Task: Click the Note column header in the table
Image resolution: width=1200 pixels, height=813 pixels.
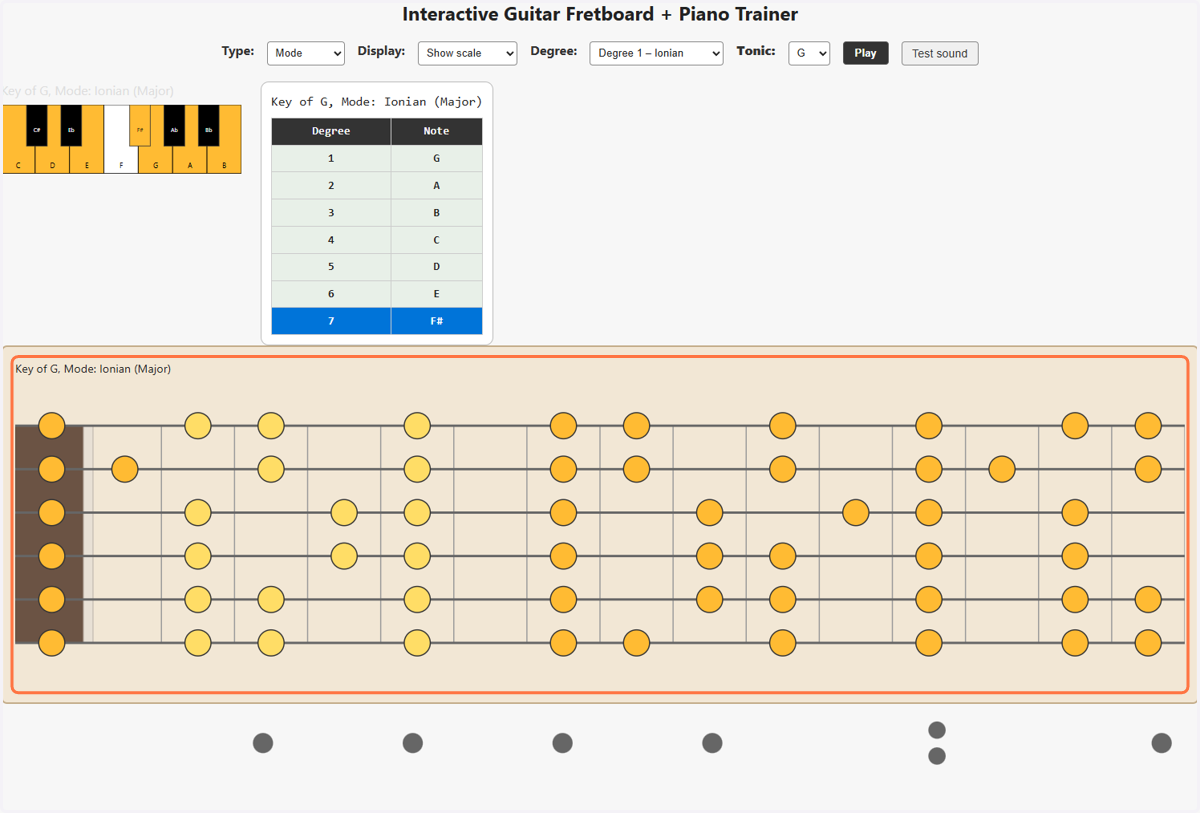Action: click(437, 131)
